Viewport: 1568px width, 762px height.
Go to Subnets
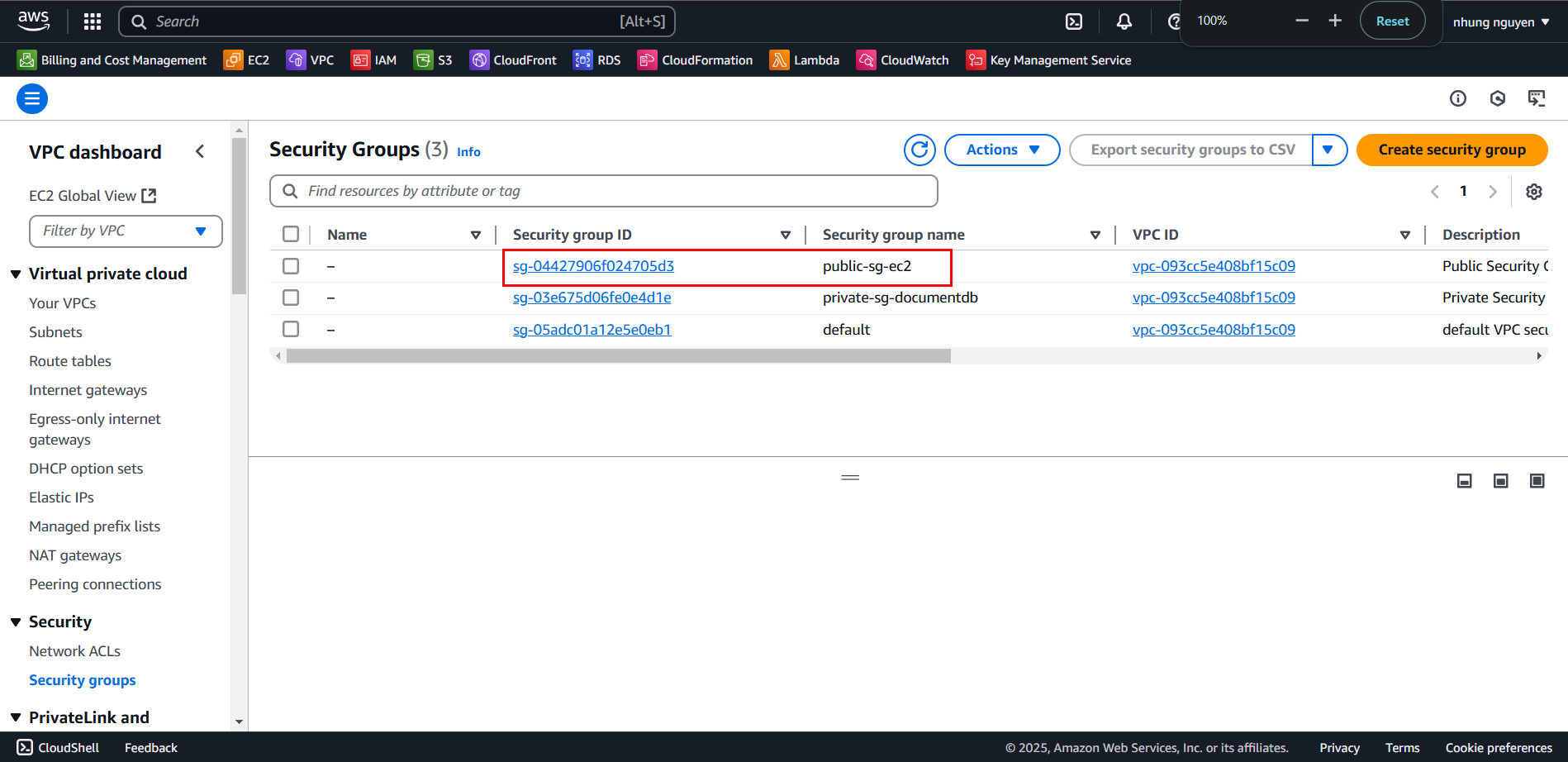55,332
